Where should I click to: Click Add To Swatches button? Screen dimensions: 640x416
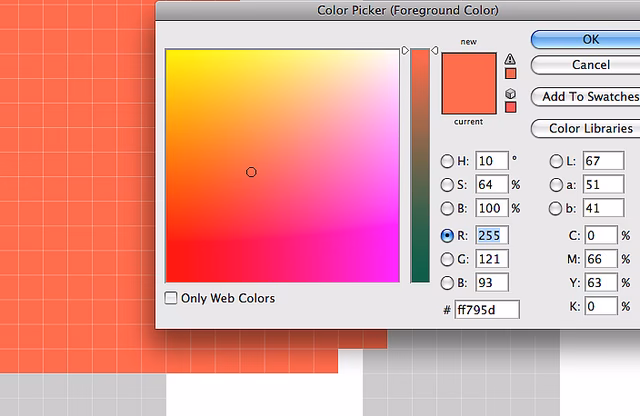click(588, 97)
